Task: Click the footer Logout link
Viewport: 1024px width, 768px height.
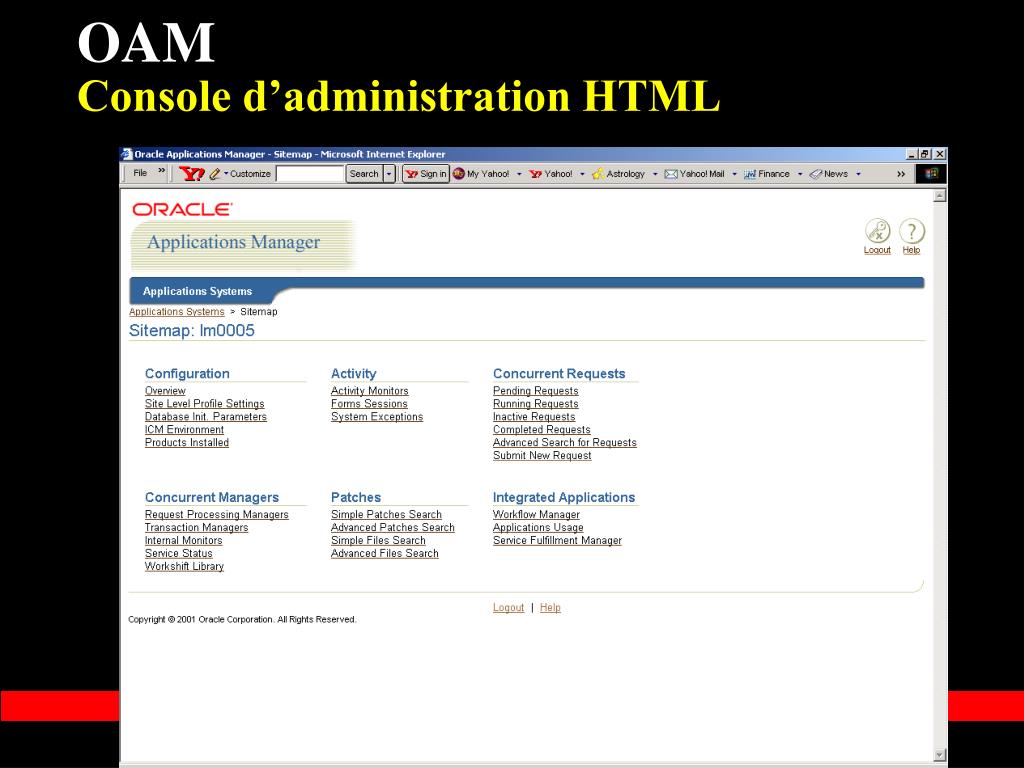Action: tap(508, 608)
